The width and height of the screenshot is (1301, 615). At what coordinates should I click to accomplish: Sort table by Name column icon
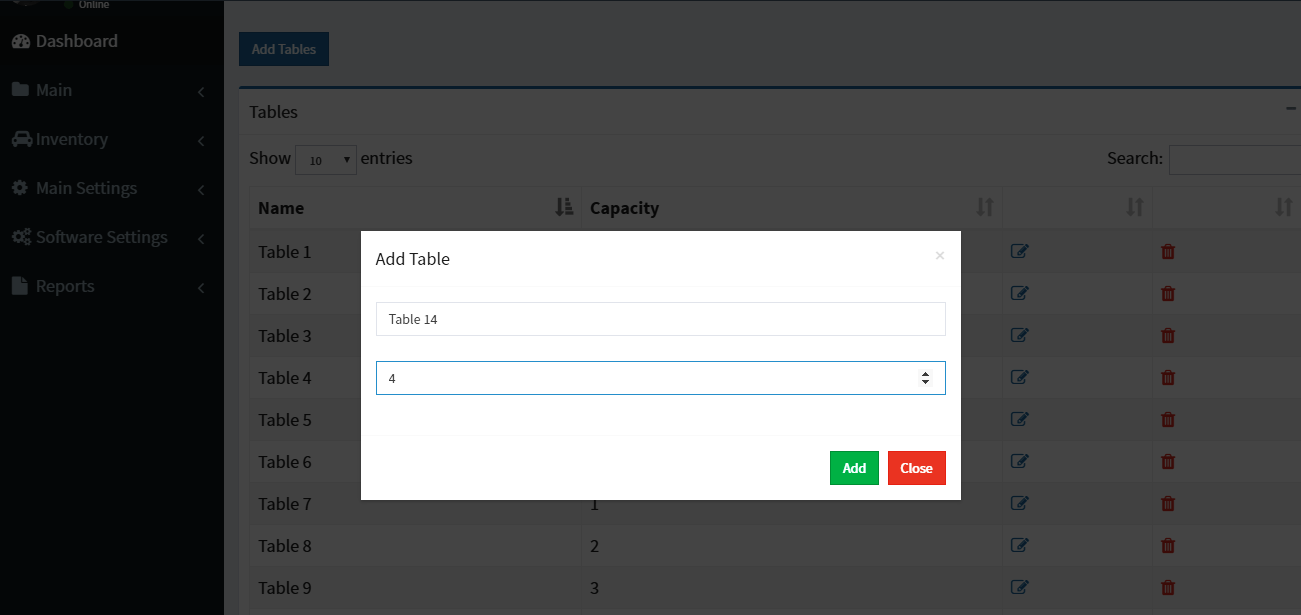pyautogui.click(x=565, y=208)
